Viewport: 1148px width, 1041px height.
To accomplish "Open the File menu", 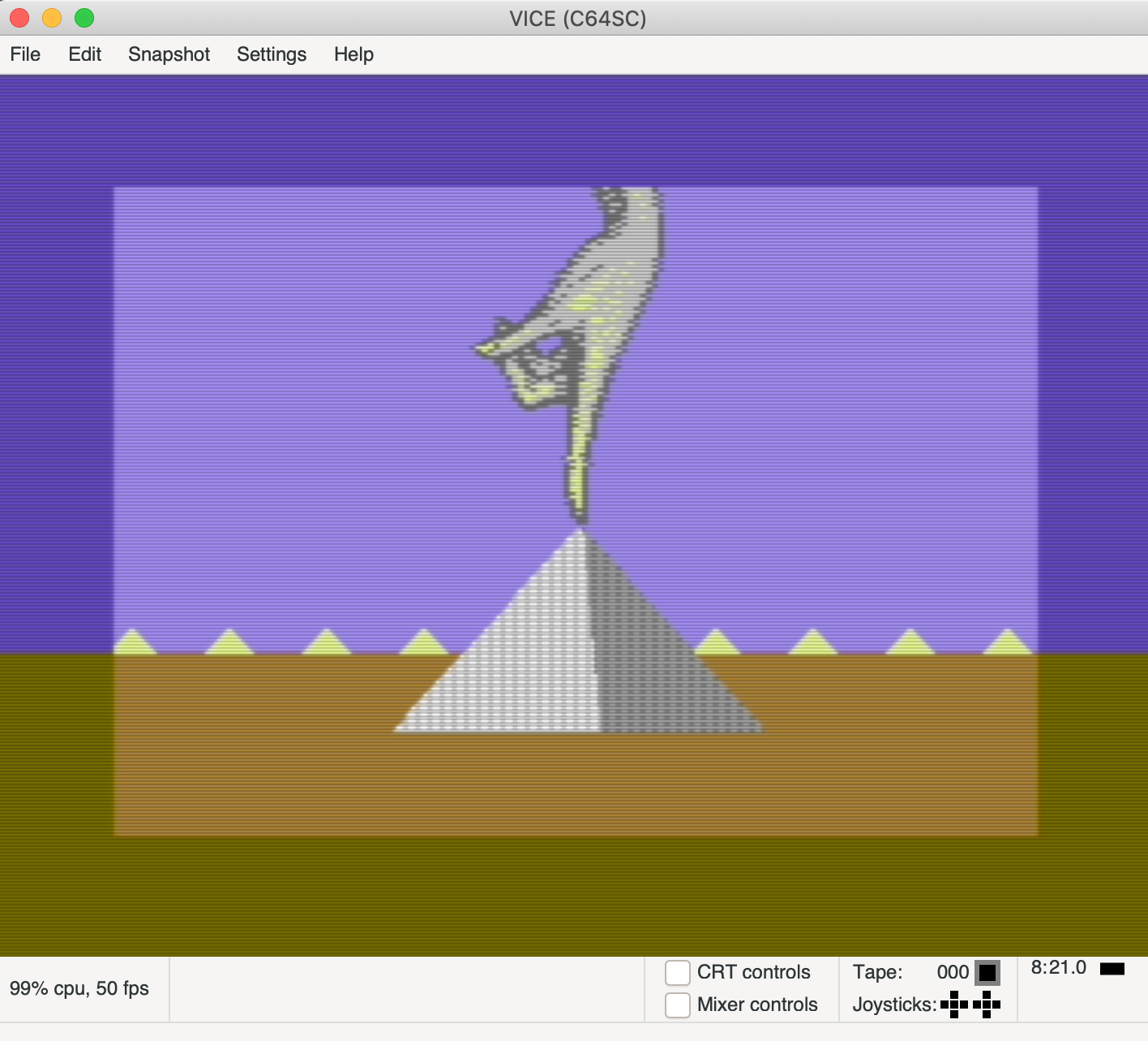I will pos(25,54).
